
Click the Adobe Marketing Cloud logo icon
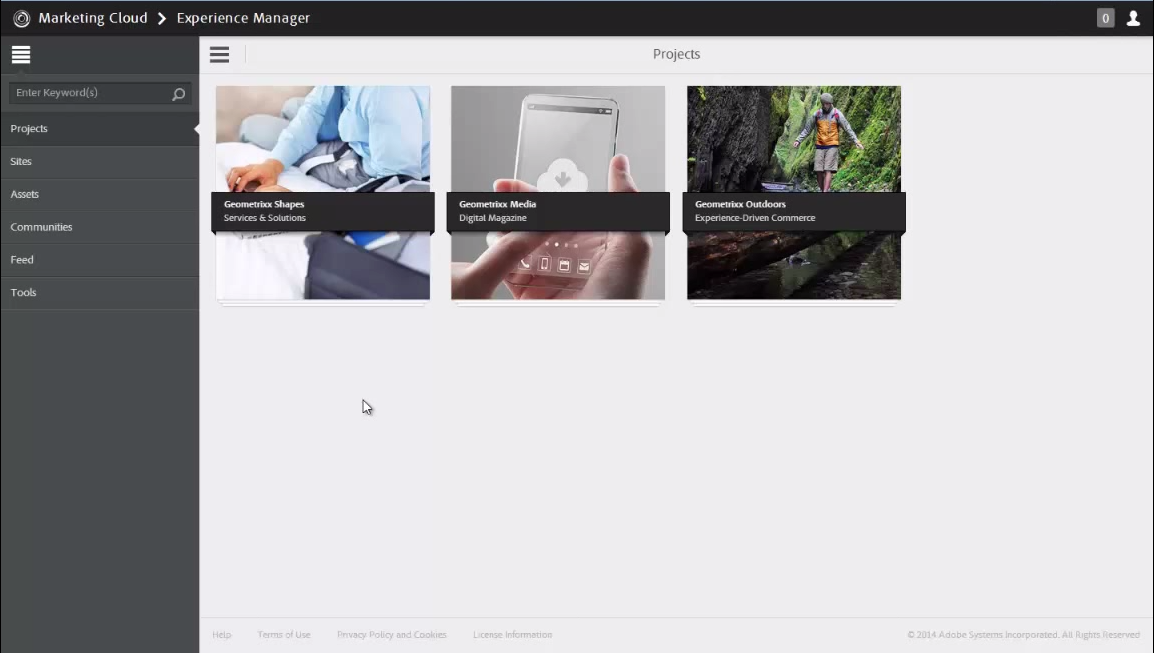(21, 18)
